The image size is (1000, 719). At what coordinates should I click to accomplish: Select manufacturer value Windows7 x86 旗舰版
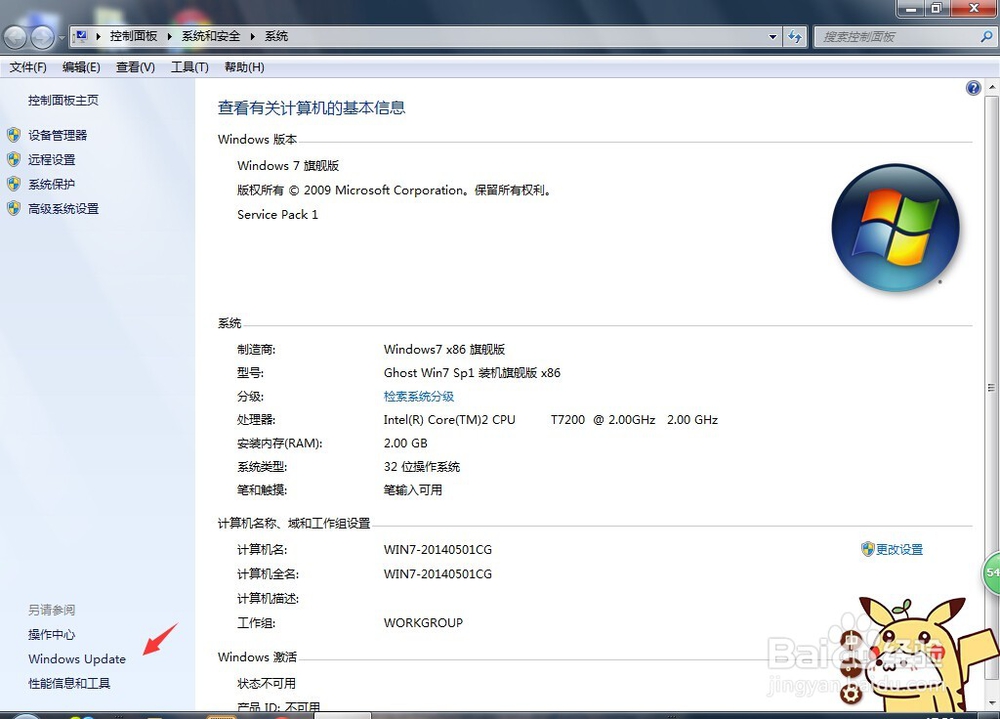(445, 349)
